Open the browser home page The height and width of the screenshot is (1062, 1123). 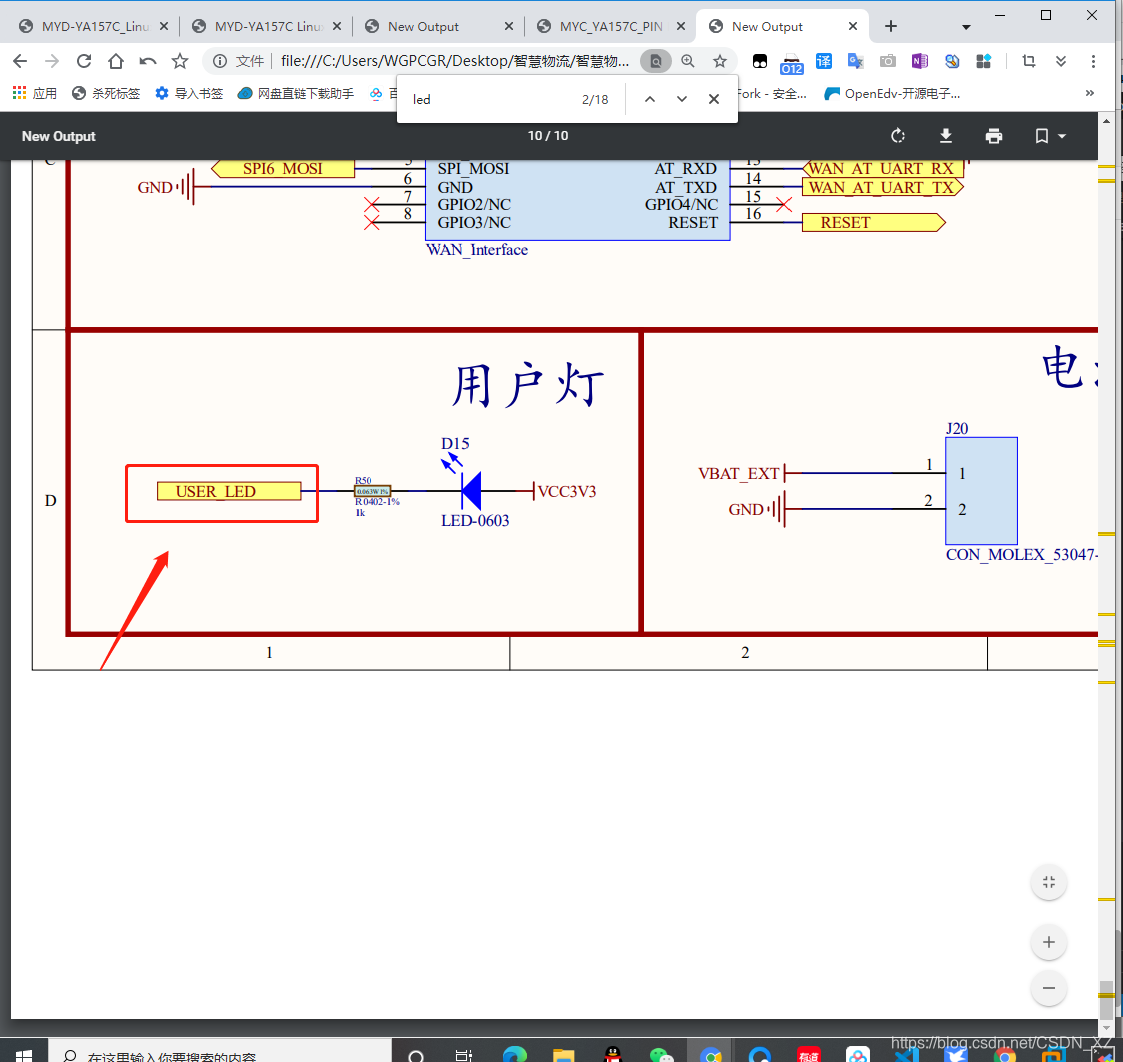(115, 62)
